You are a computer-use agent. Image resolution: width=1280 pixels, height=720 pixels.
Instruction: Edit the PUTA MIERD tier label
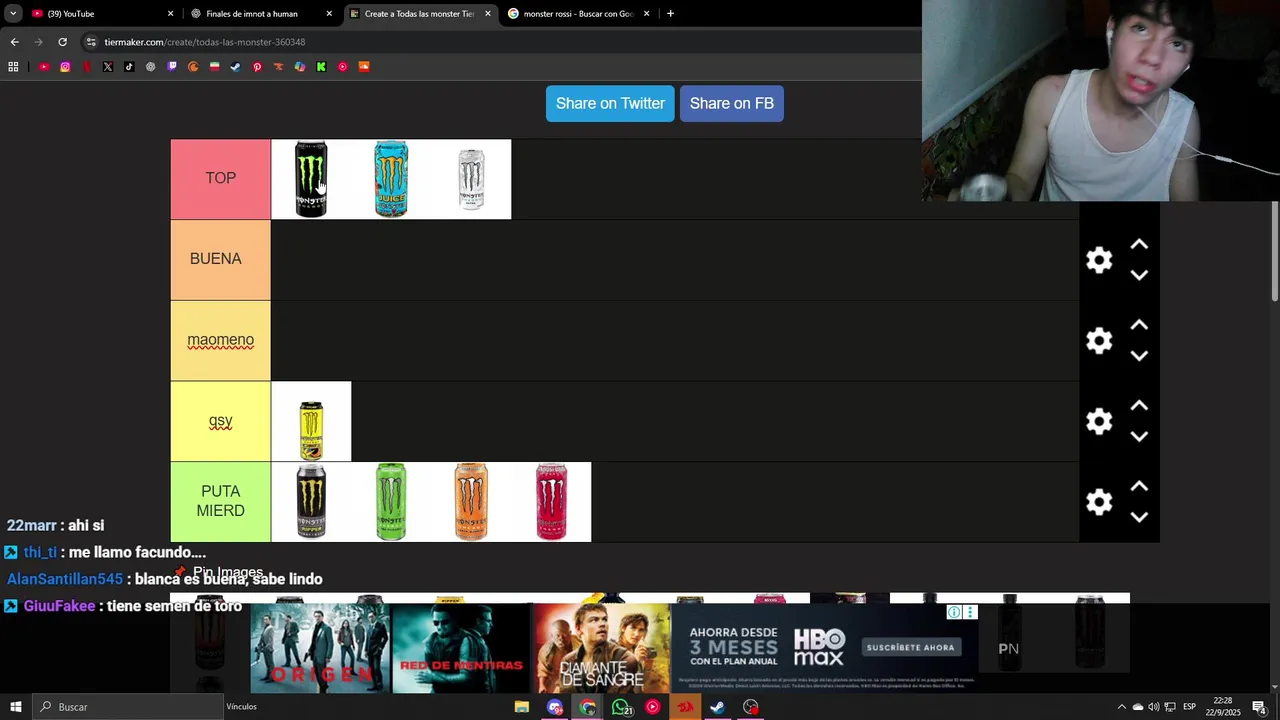221,501
